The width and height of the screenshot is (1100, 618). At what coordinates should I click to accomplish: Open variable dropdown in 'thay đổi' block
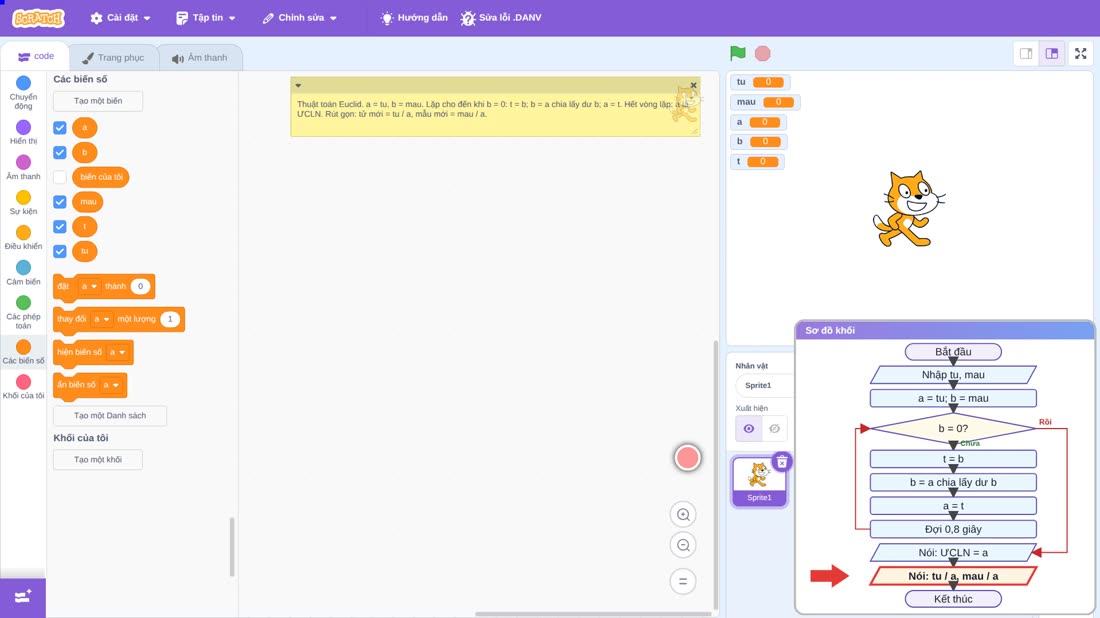coord(102,319)
